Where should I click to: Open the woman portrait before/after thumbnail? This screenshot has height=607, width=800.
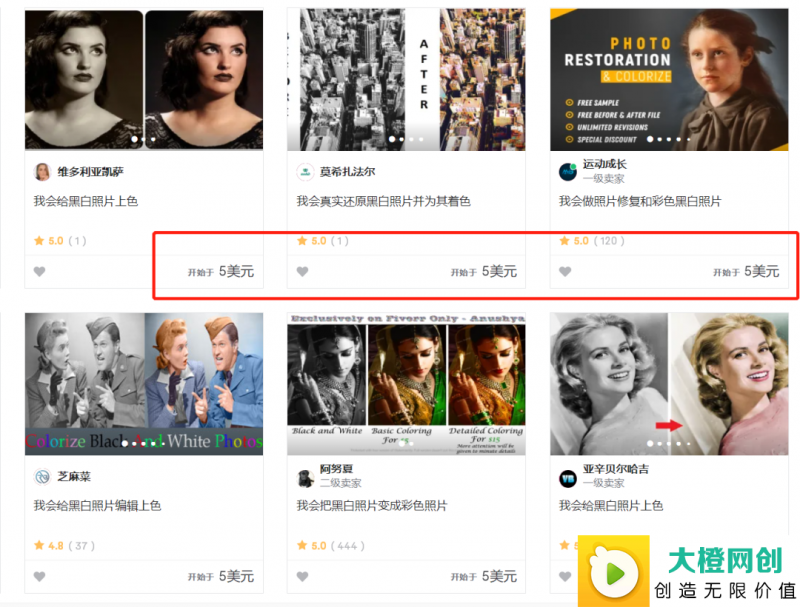(144, 80)
